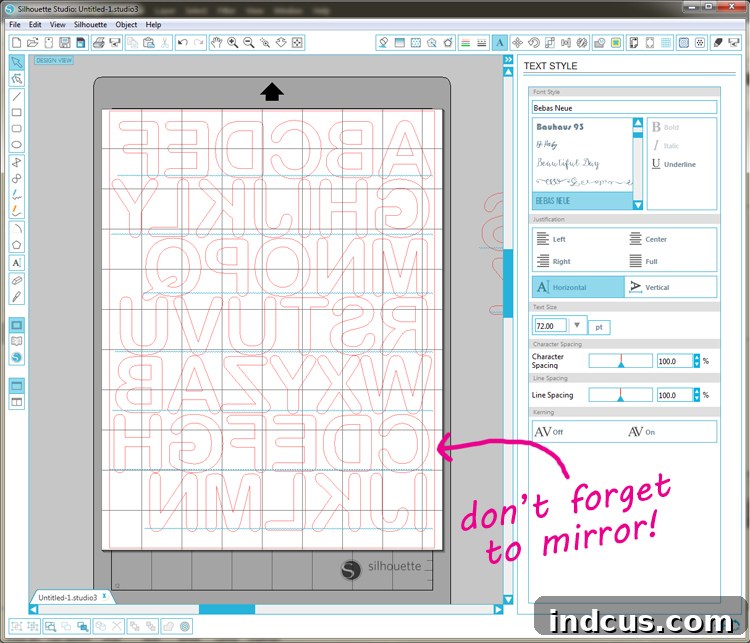Viewport: 750px width, 643px height.
Task: Click the Line Spacing slider
Action: (x=620, y=395)
